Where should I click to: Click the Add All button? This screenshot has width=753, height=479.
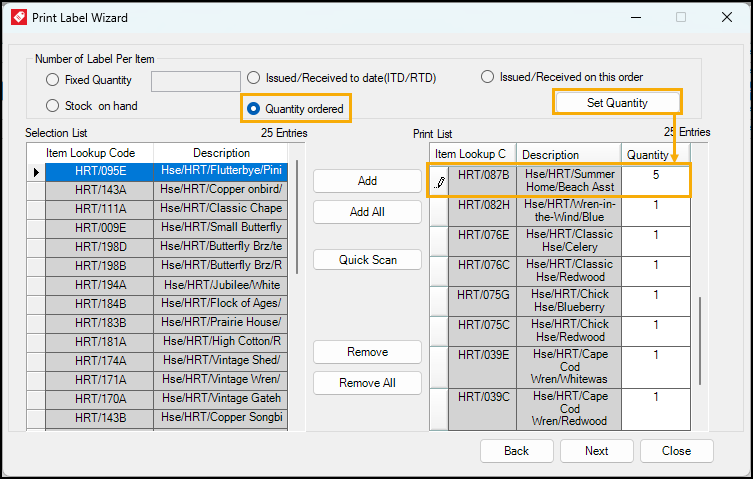(367, 212)
